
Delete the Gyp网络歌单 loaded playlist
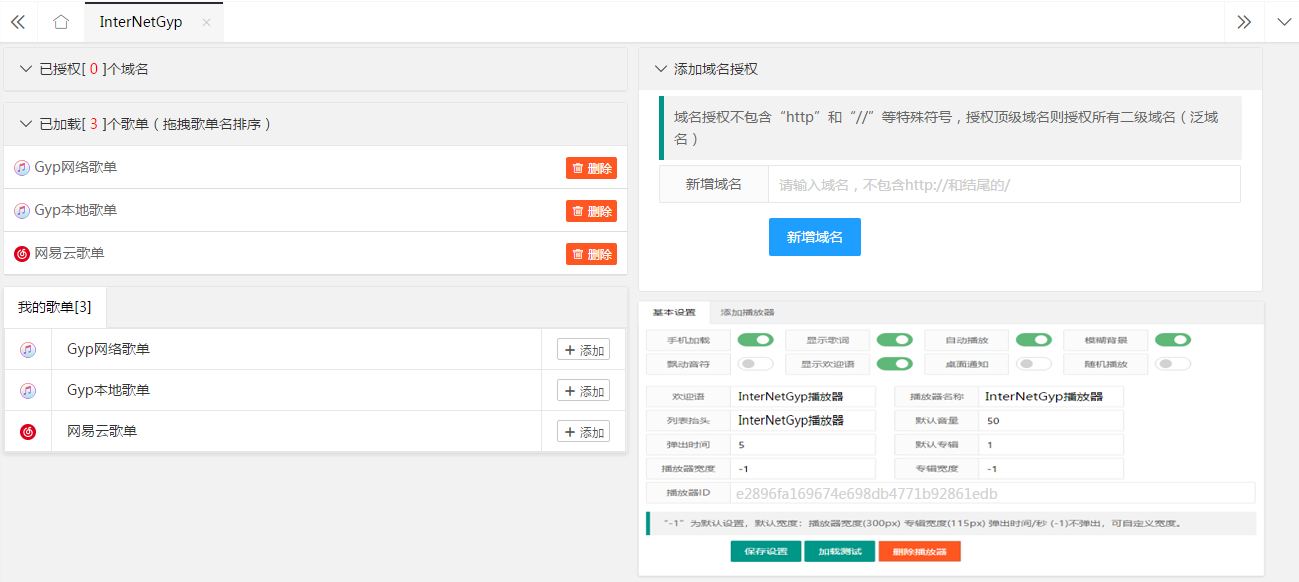(591, 168)
